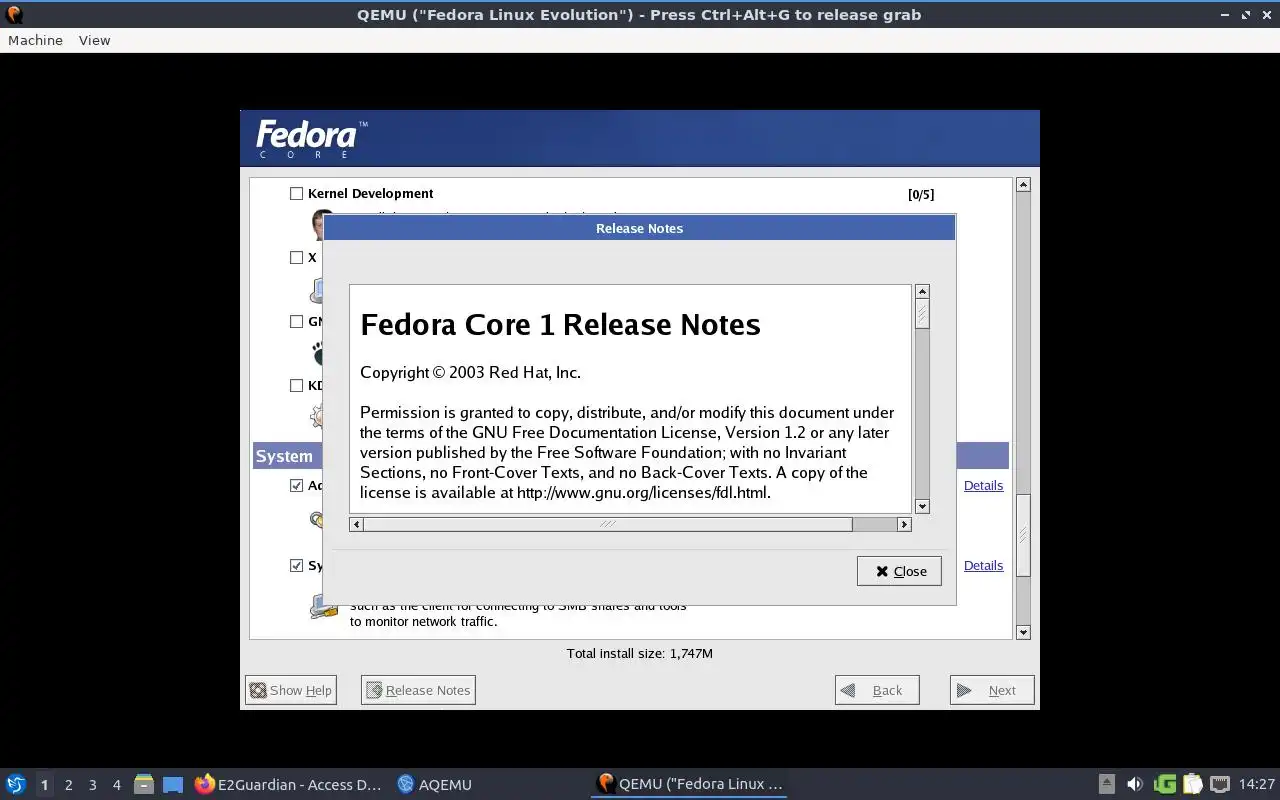Open the View menu

(94, 40)
